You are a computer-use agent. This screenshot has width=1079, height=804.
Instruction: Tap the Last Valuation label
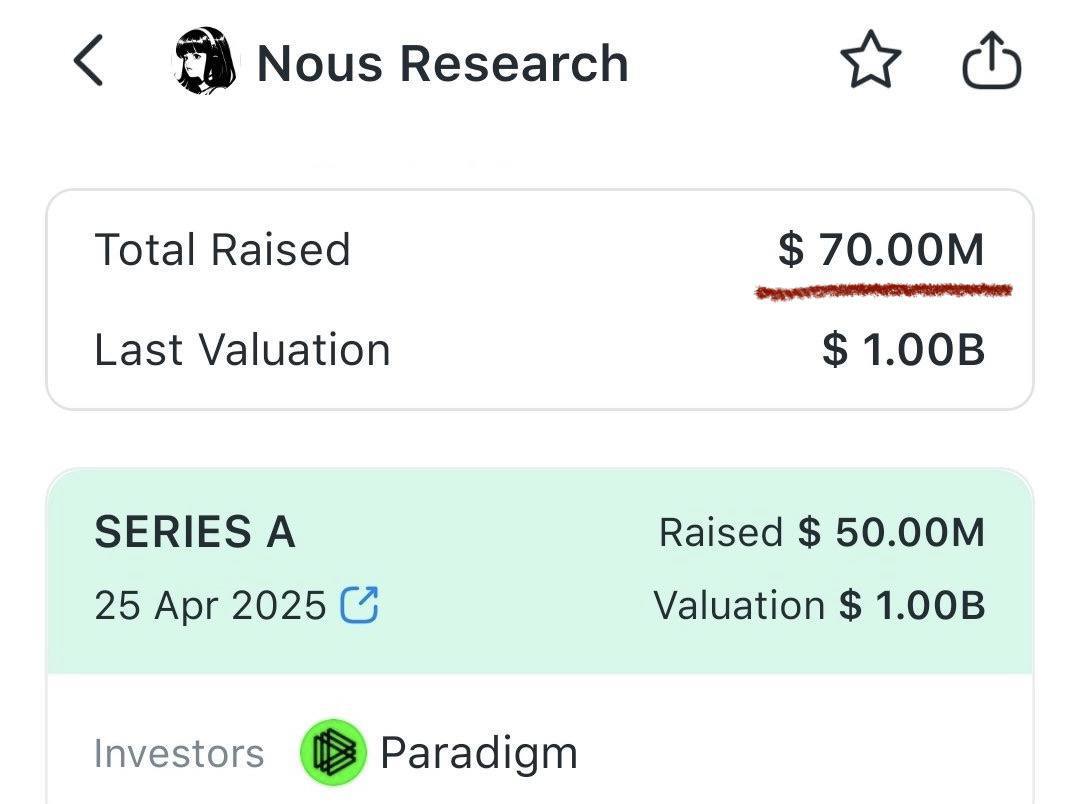click(242, 350)
